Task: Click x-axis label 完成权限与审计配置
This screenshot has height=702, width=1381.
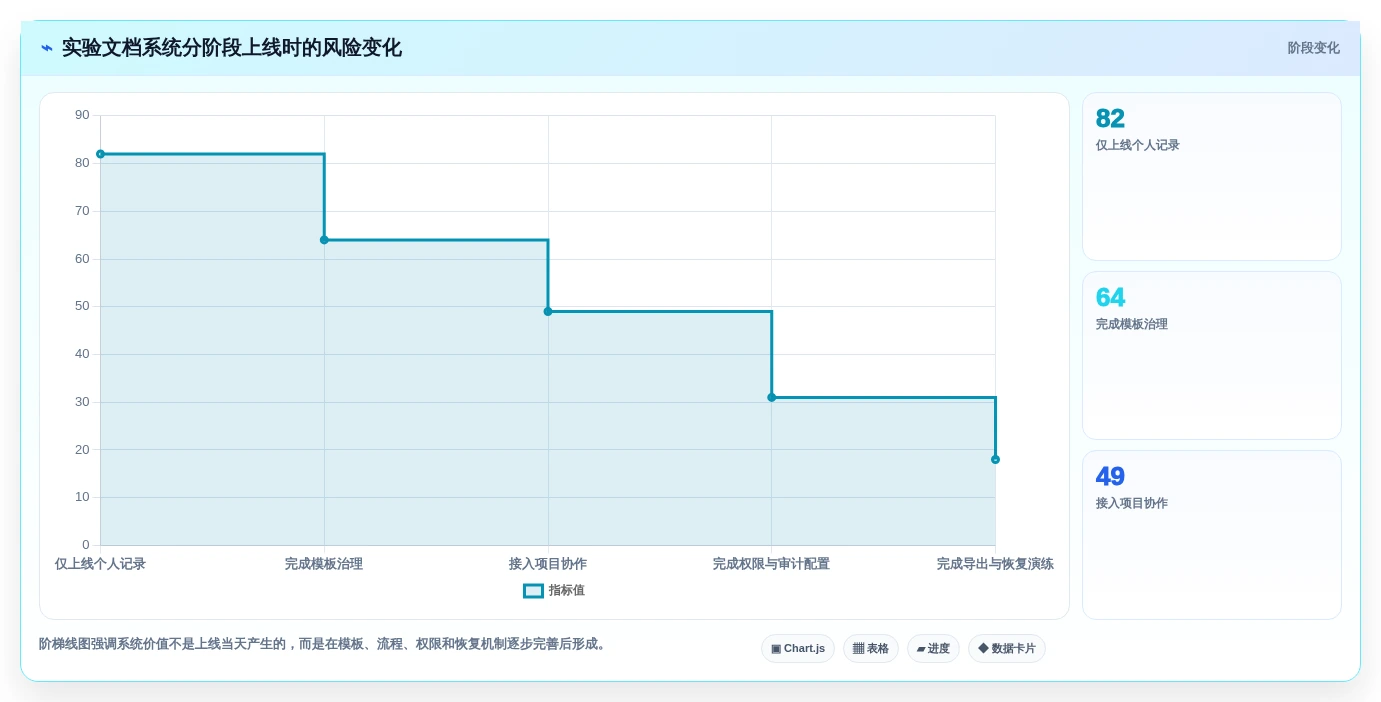Action: pyautogui.click(x=771, y=564)
